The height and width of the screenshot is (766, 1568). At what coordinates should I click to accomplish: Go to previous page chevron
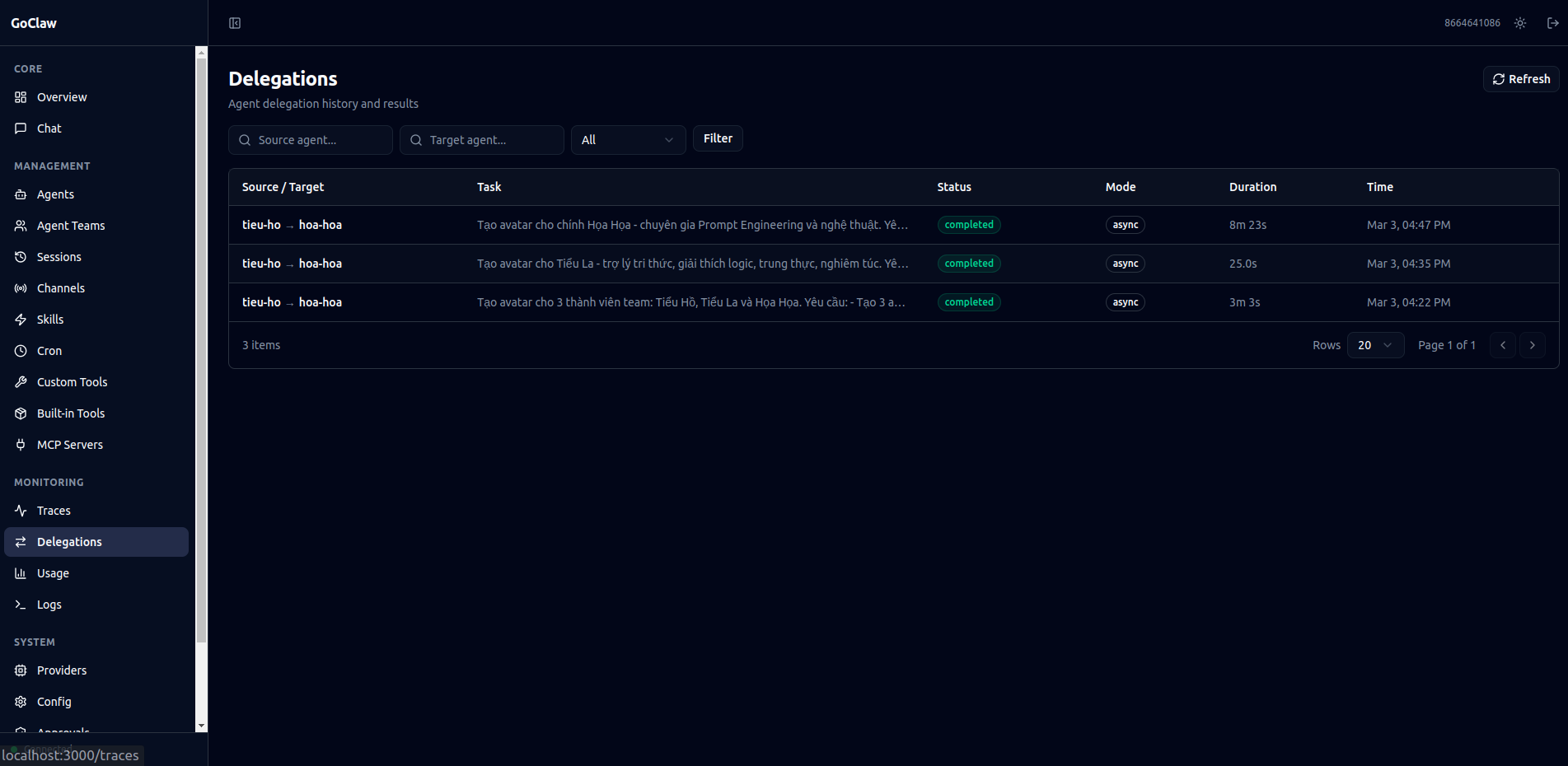(1502, 345)
